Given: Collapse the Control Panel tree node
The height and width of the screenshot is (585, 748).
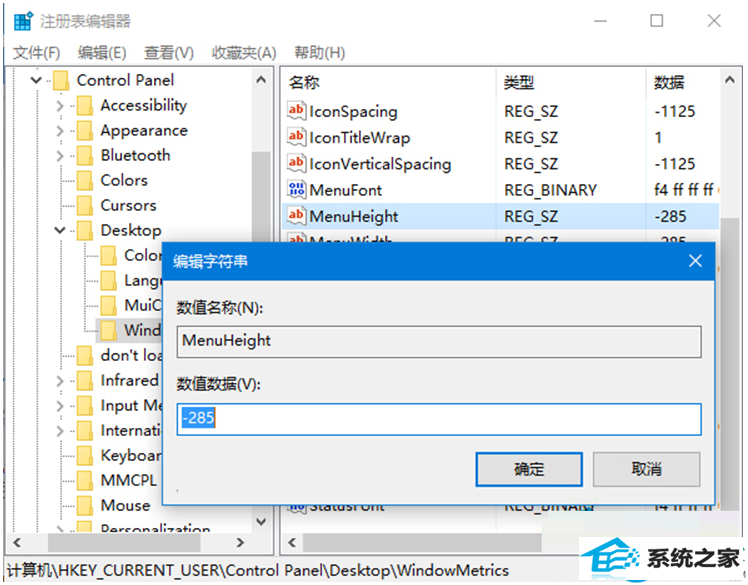Looking at the screenshot, I should click(36, 80).
